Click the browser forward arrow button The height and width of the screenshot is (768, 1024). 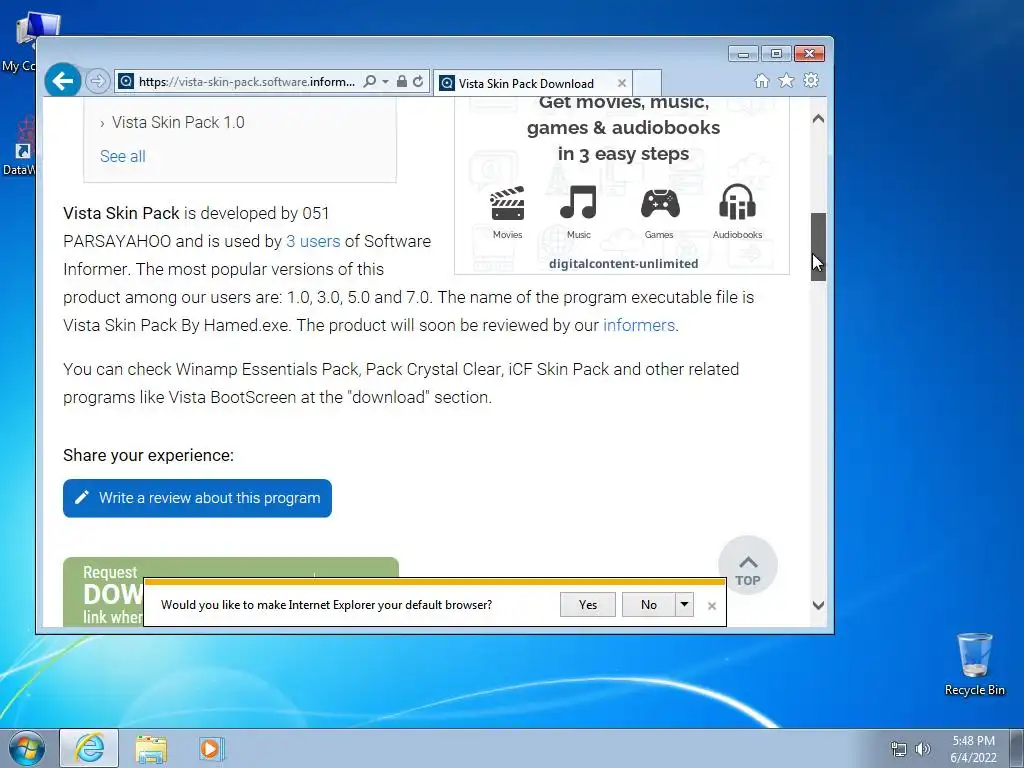97,81
